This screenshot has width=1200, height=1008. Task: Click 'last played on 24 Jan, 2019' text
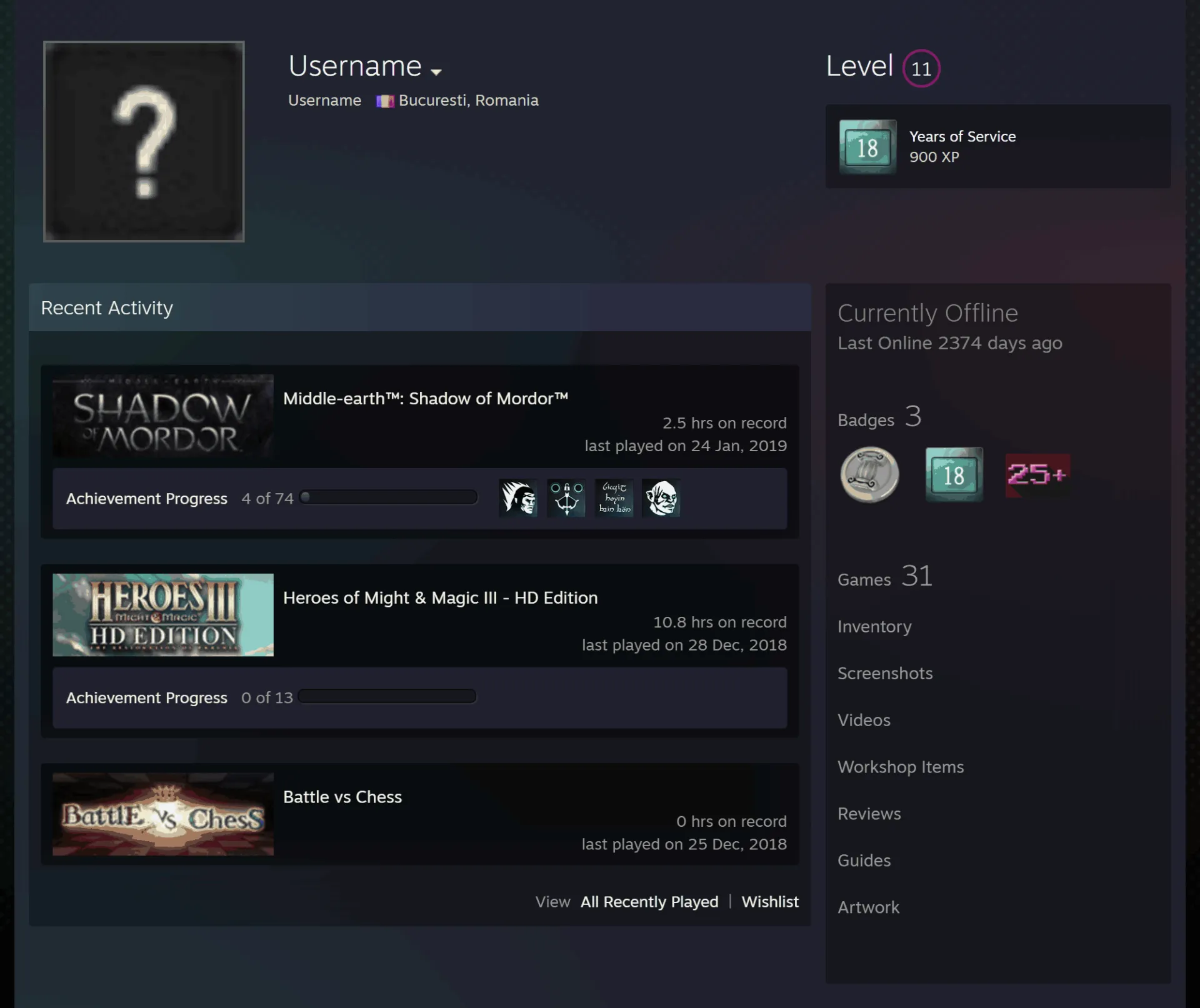[x=686, y=446]
